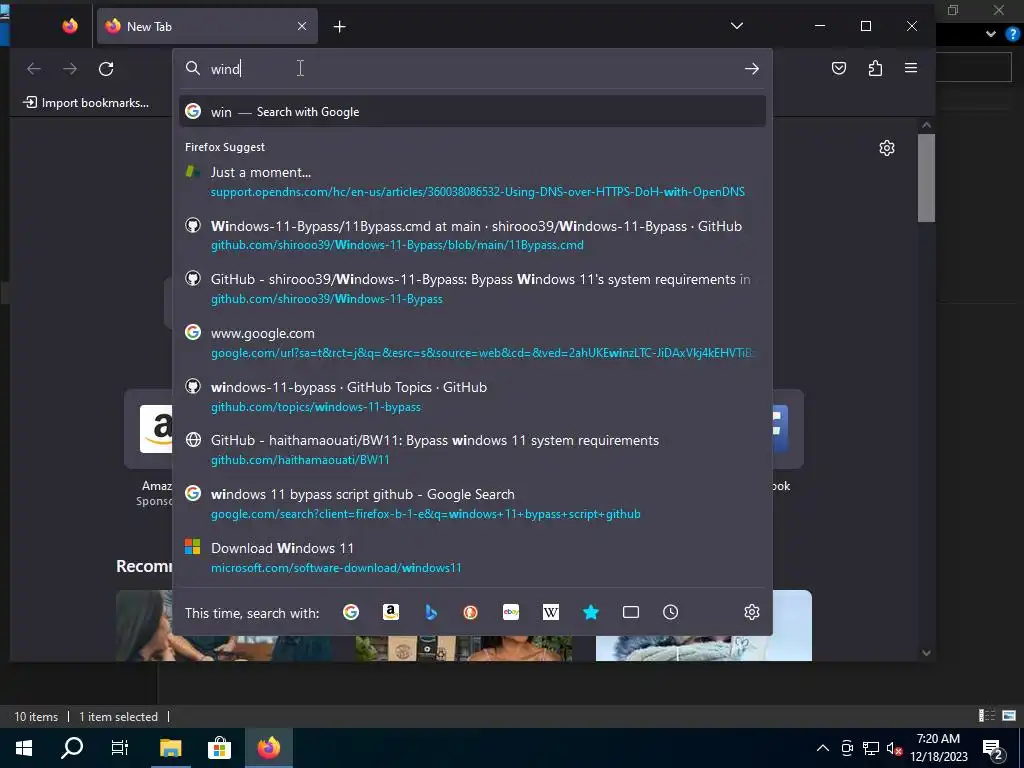
Task: Click the Go arrow in address bar
Action: coord(752,69)
